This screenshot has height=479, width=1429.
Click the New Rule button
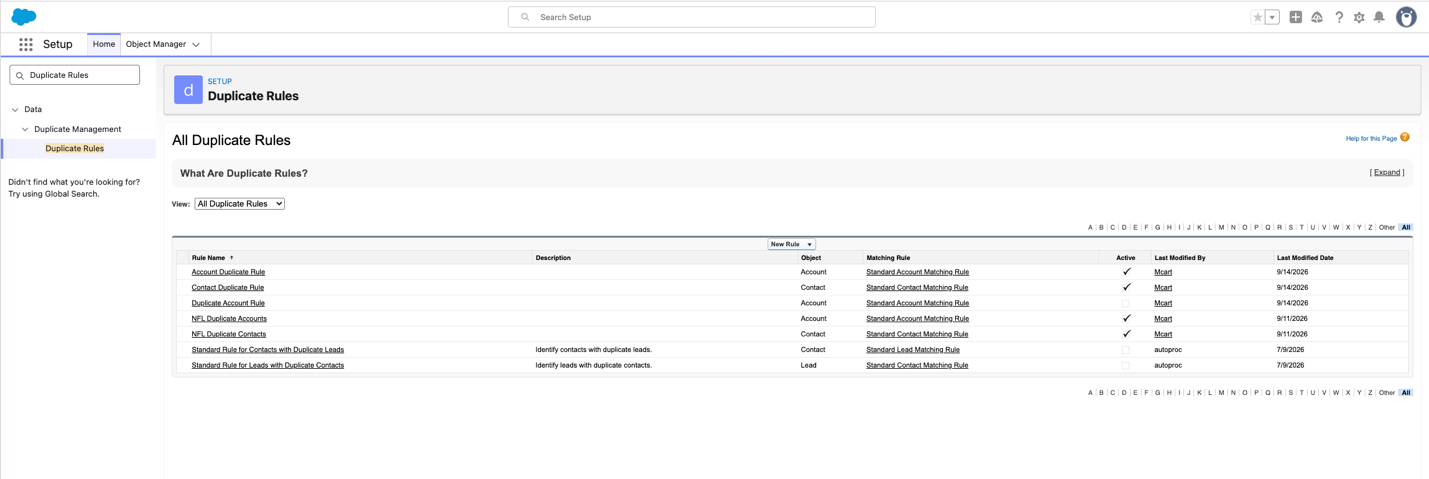click(x=786, y=244)
